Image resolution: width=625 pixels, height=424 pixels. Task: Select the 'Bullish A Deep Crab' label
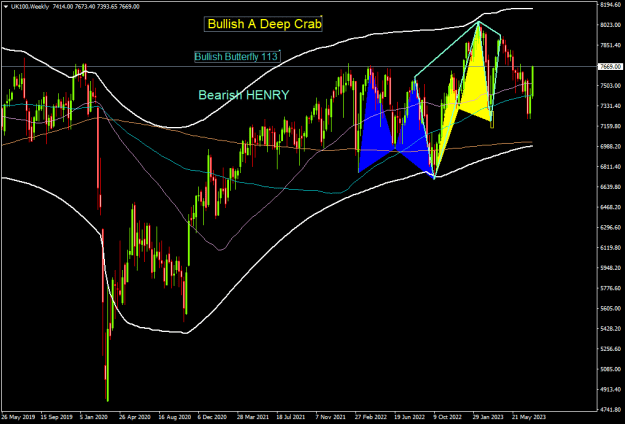(263, 24)
